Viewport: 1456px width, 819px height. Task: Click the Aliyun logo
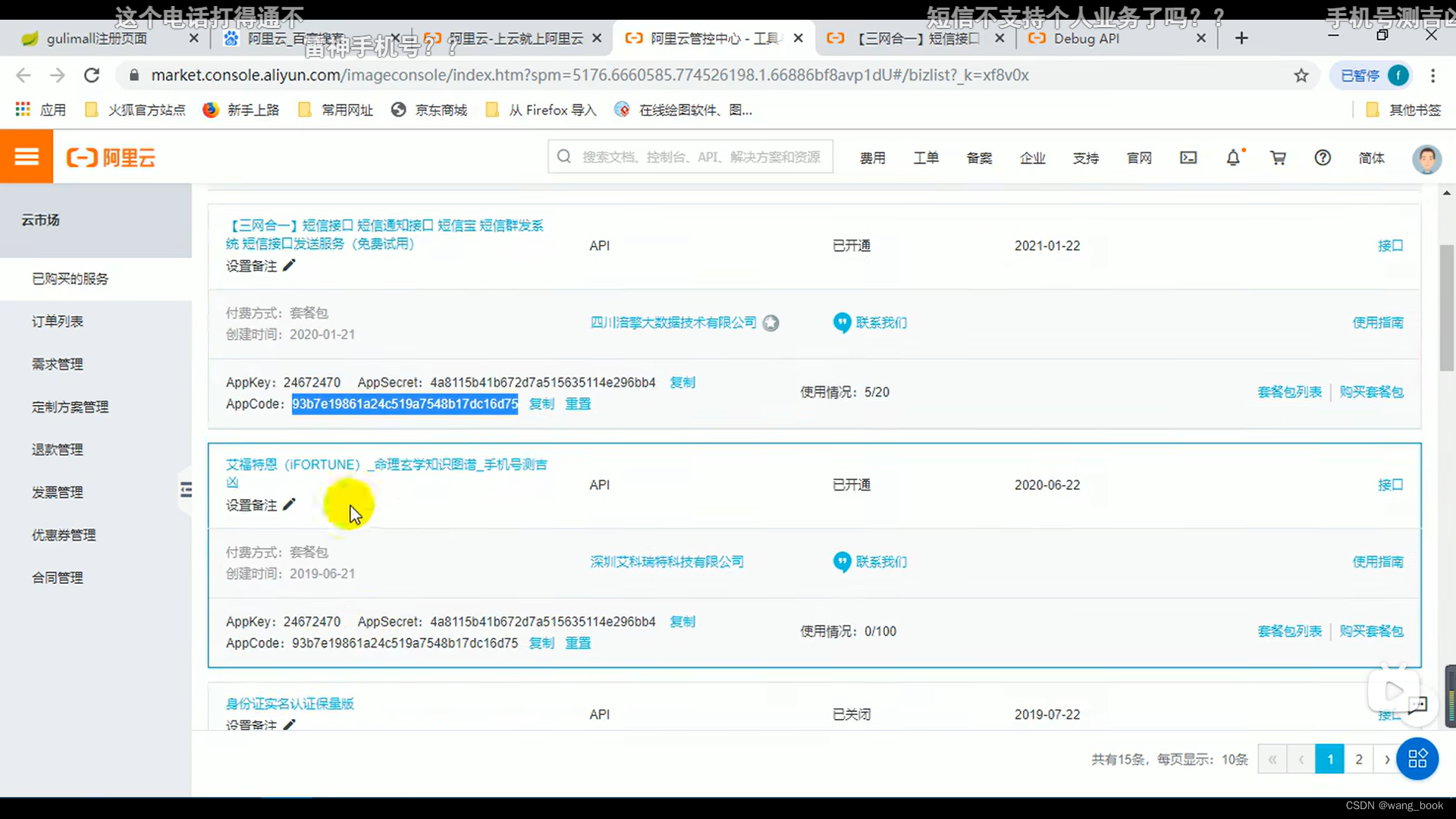(111, 158)
